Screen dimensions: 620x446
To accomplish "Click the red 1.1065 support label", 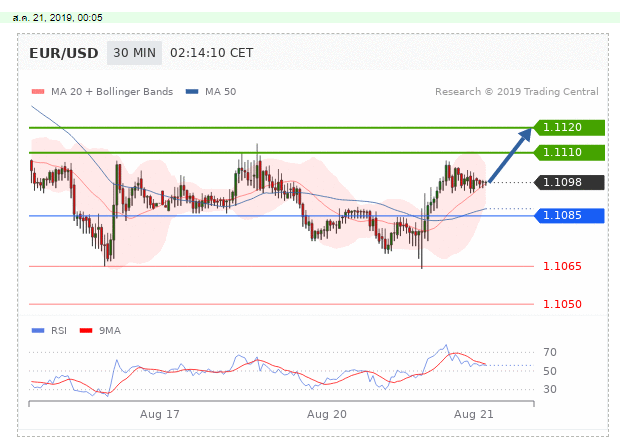I will click(x=562, y=266).
